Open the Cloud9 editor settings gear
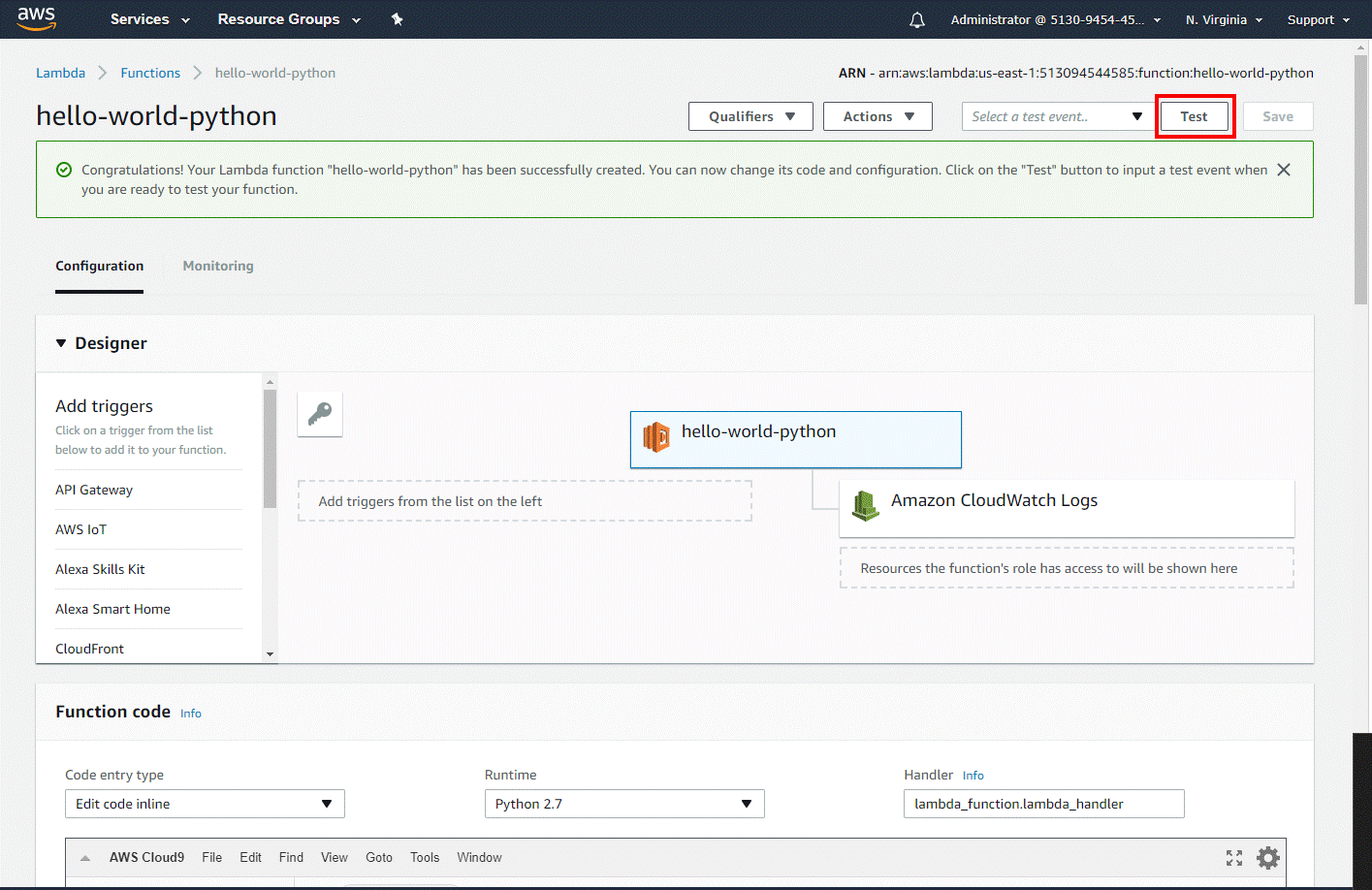 (1268, 857)
